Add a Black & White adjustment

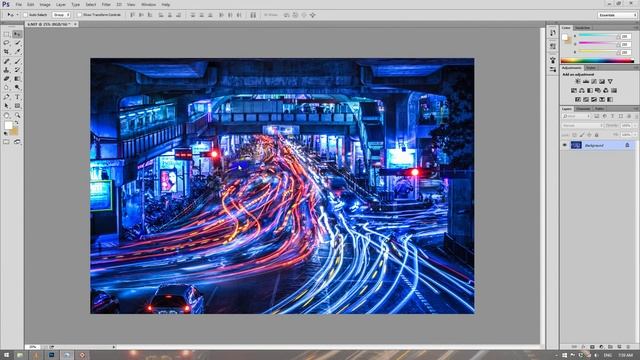tap(590, 90)
